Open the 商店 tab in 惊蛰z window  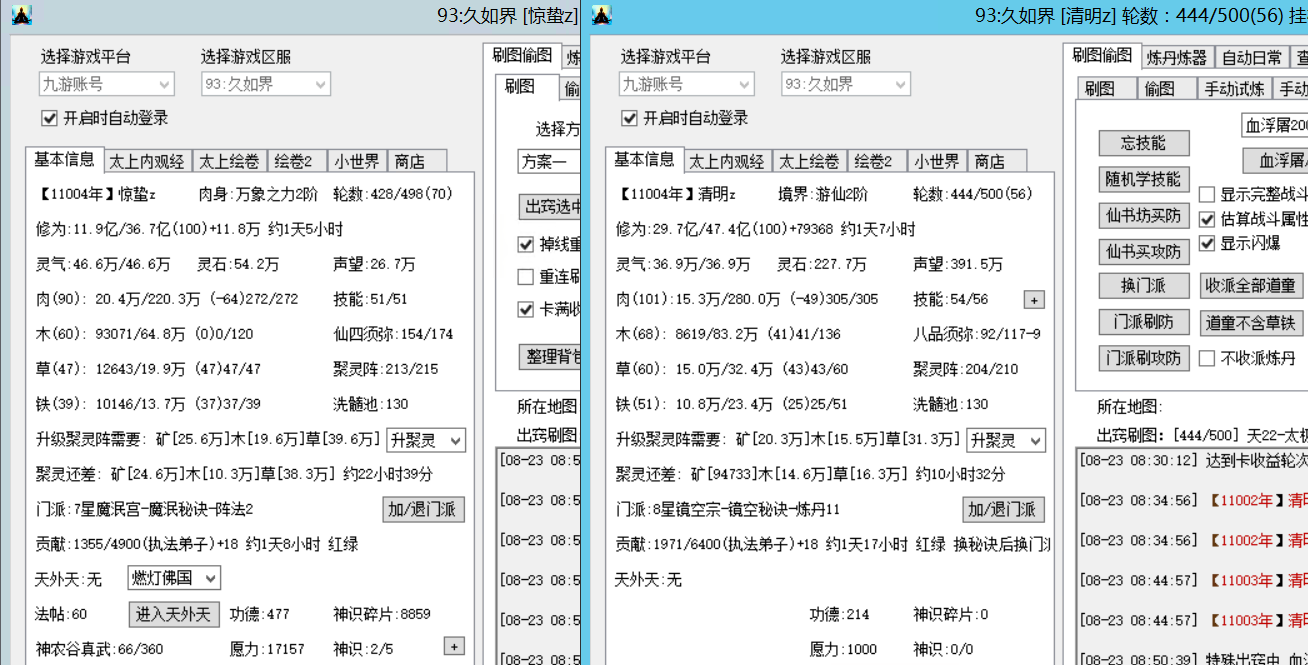[417, 161]
